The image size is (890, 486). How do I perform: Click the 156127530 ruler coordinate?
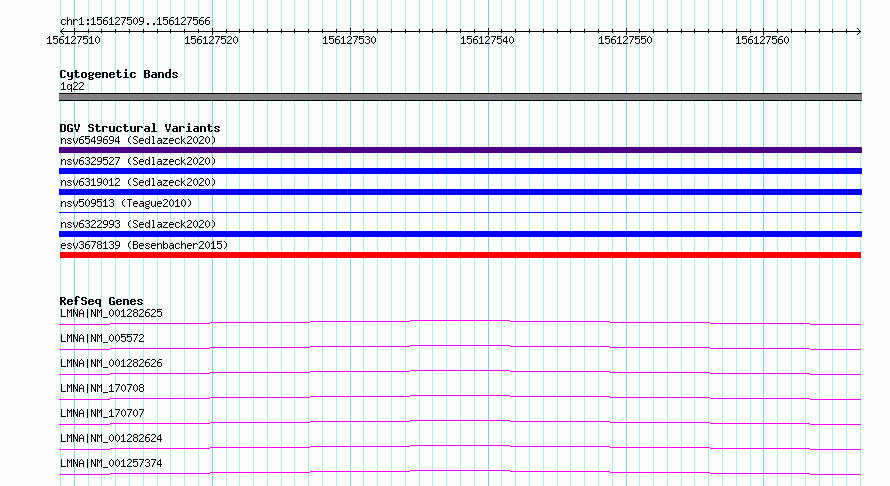(349, 40)
